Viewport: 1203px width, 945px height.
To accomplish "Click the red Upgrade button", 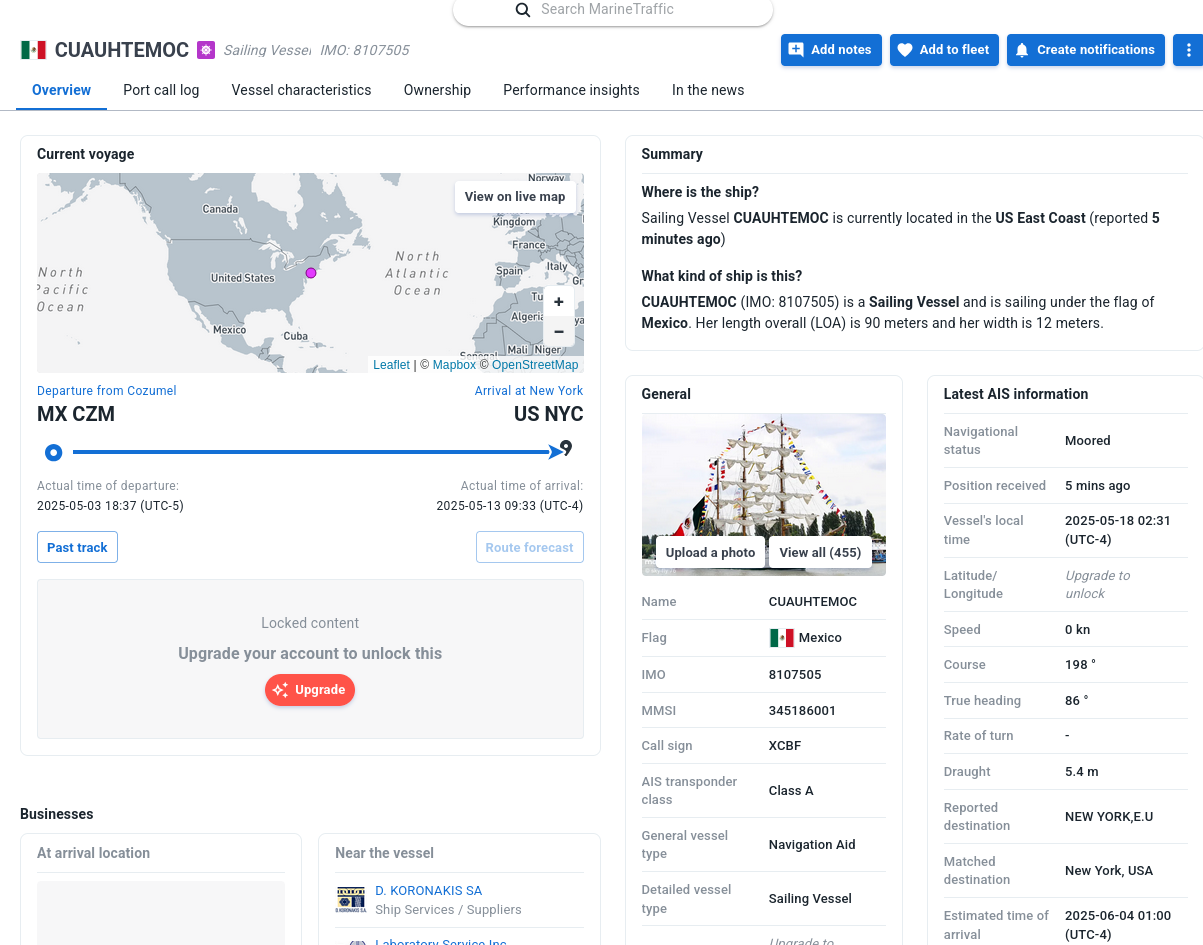I will coord(310,690).
